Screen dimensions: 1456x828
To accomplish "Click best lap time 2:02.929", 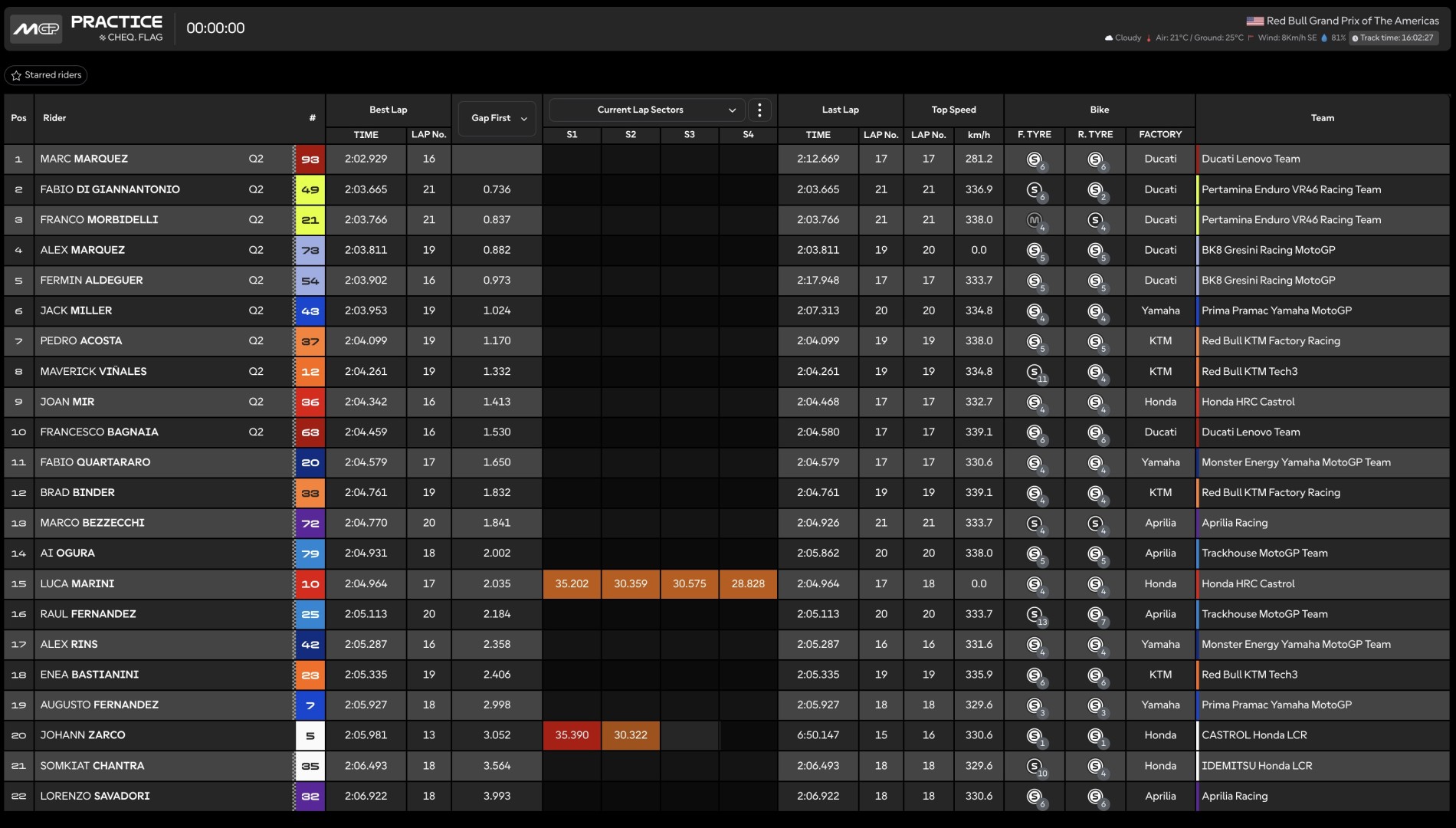I will (366, 159).
